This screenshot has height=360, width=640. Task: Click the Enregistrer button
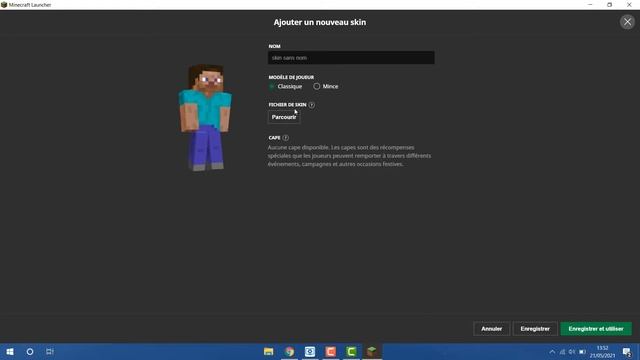point(535,329)
